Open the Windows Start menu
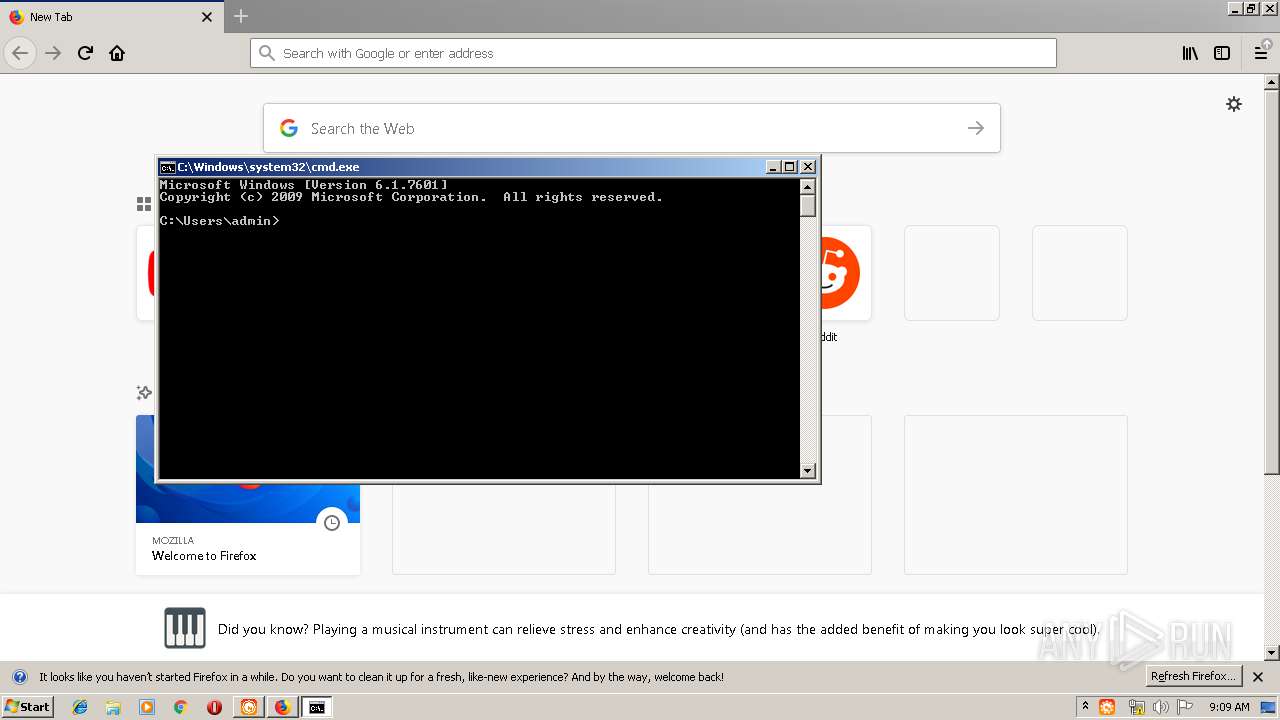Viewport: 1280px width, 720px height. pyautogui.click(x=28, y=706)
